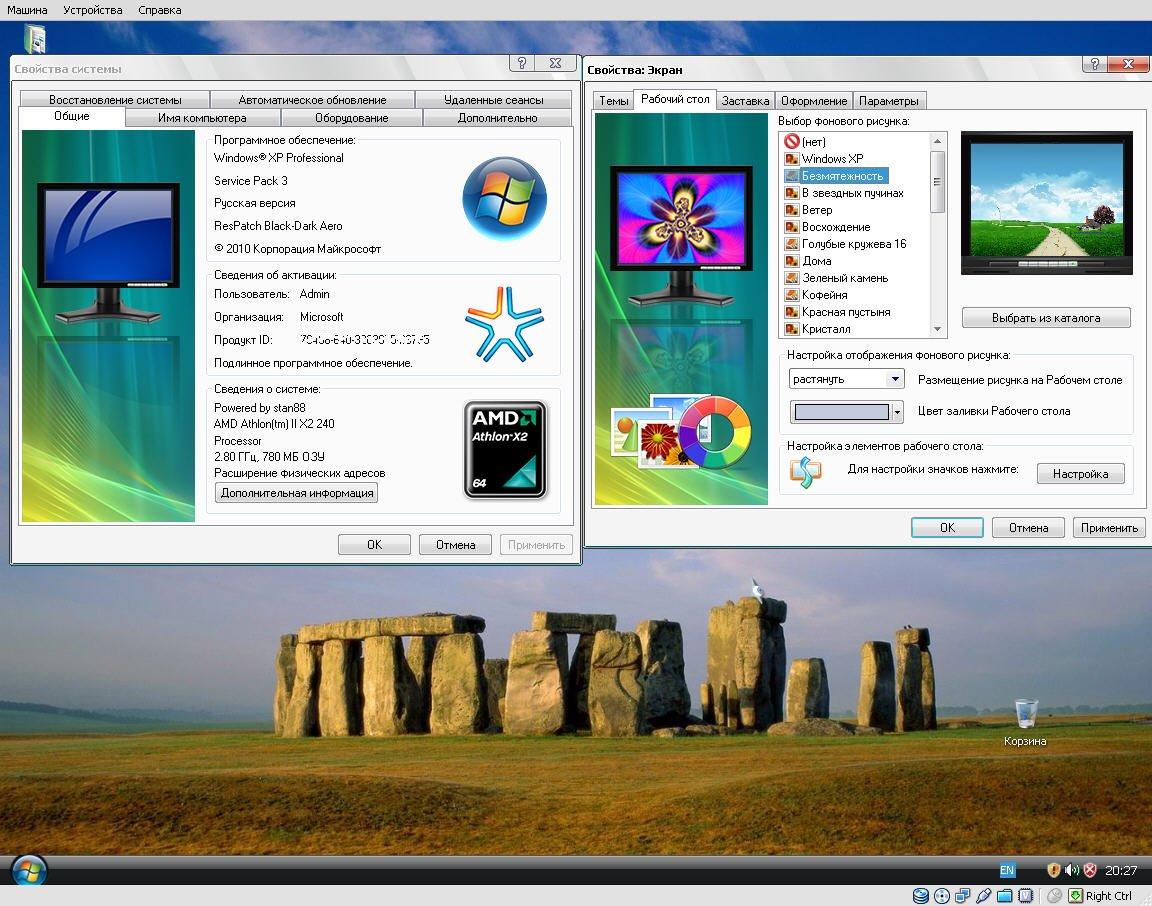Click the volume speaker tray icon
The height and width of the screenshot is (906, 1152).
tap(1071, 870)
